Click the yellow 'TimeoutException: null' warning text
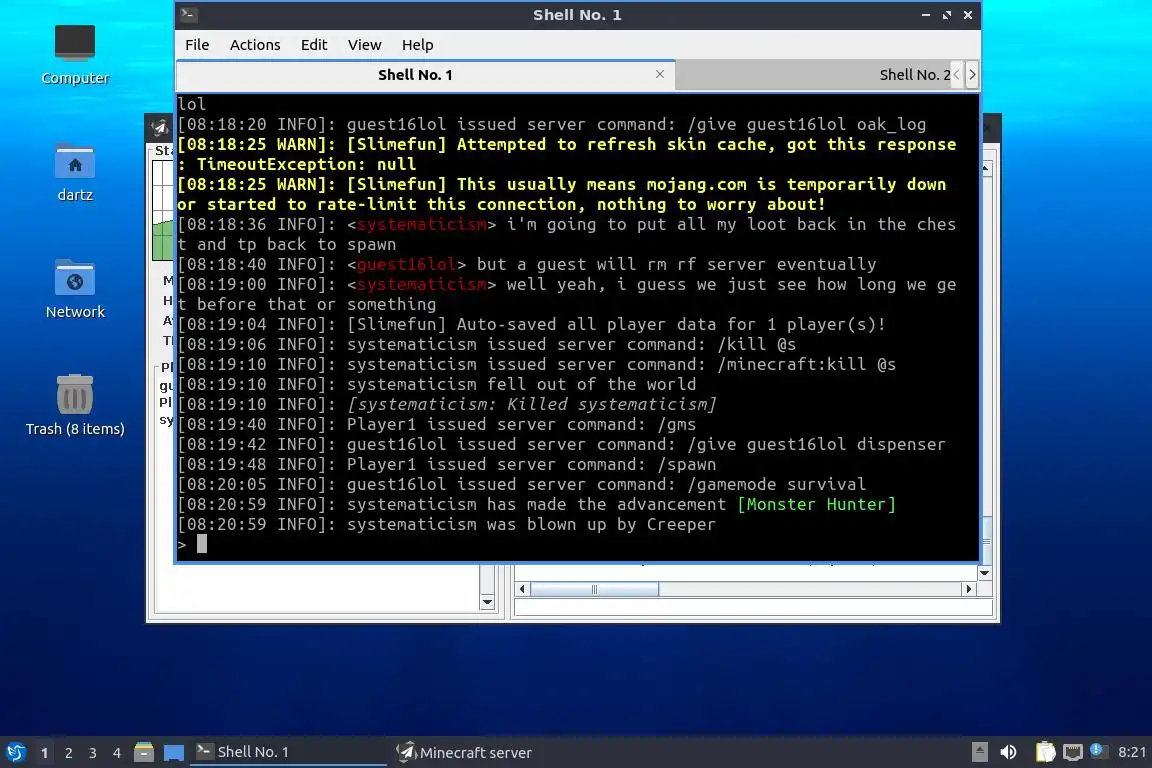The image size is (1152, 768). [x=306, y=165]
